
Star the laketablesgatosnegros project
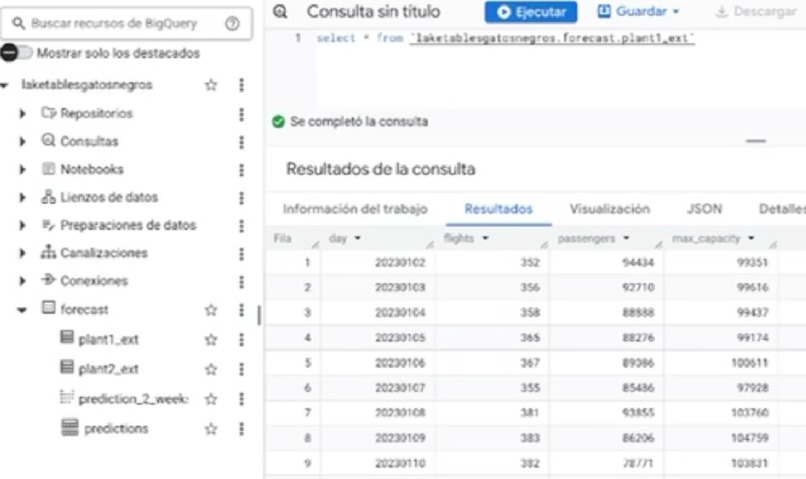211,85
